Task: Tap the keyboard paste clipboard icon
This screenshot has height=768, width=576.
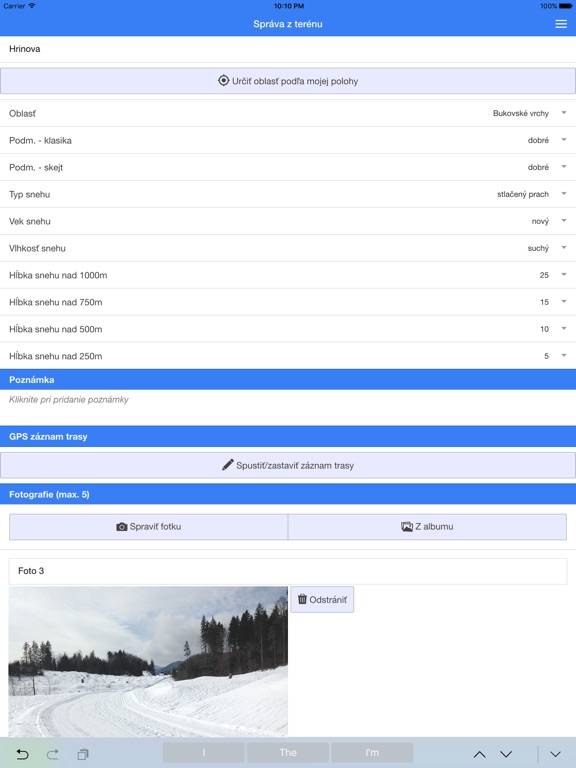Action: tap(83, 754)
